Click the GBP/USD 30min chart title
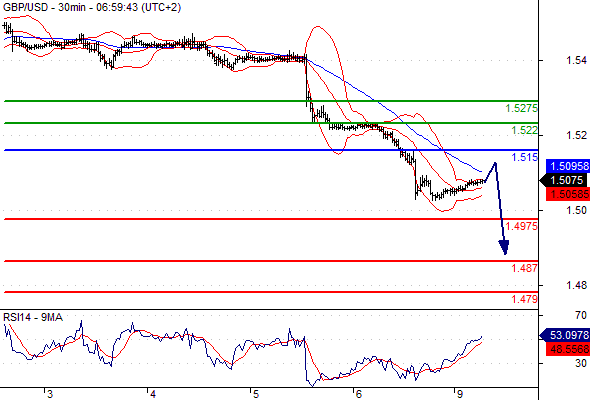 tap(92, 7)
